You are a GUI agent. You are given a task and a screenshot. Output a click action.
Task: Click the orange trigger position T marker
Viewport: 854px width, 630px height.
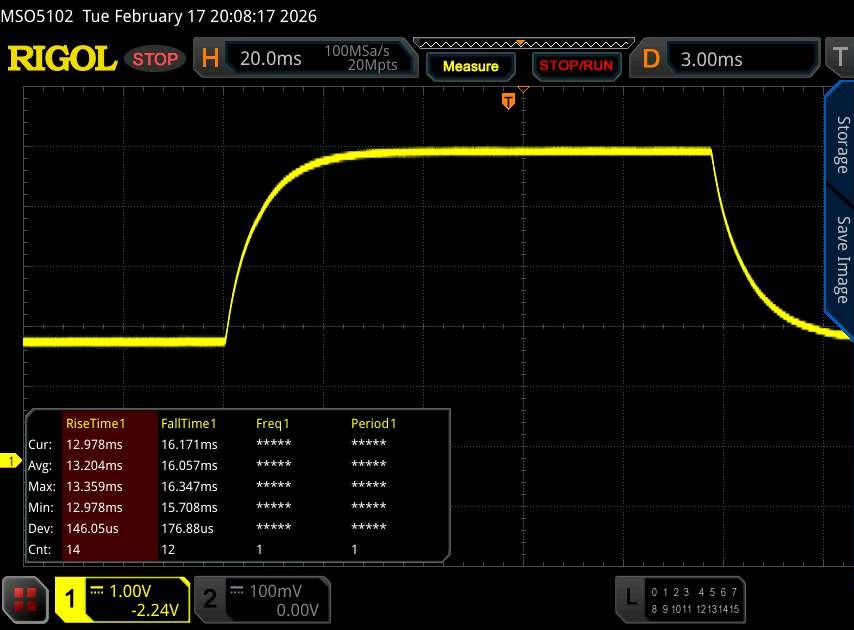pos(508,100)
